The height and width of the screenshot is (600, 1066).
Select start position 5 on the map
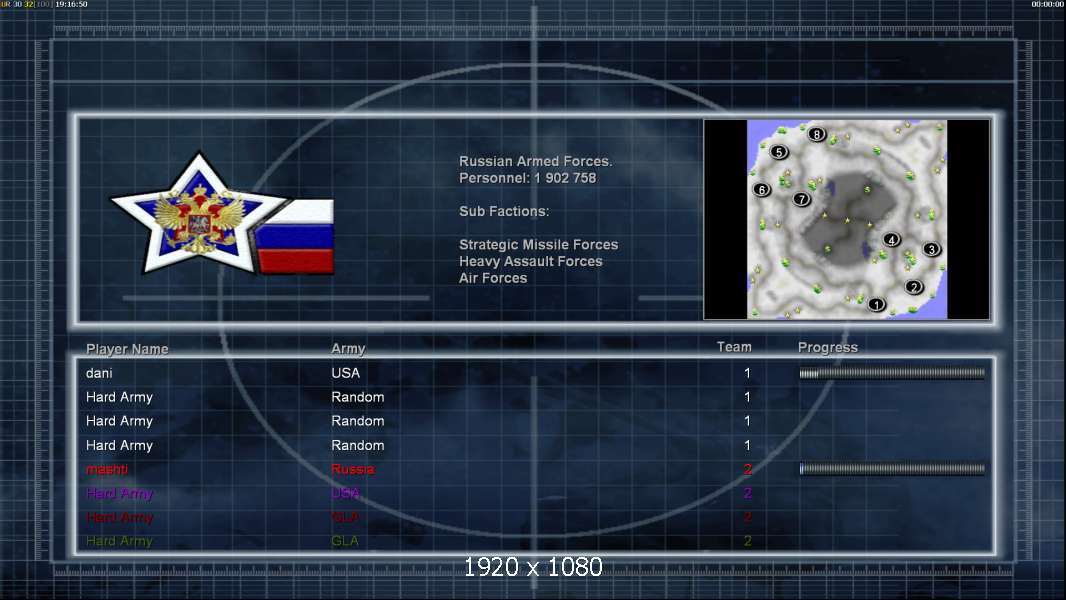(x=778, y=152)
